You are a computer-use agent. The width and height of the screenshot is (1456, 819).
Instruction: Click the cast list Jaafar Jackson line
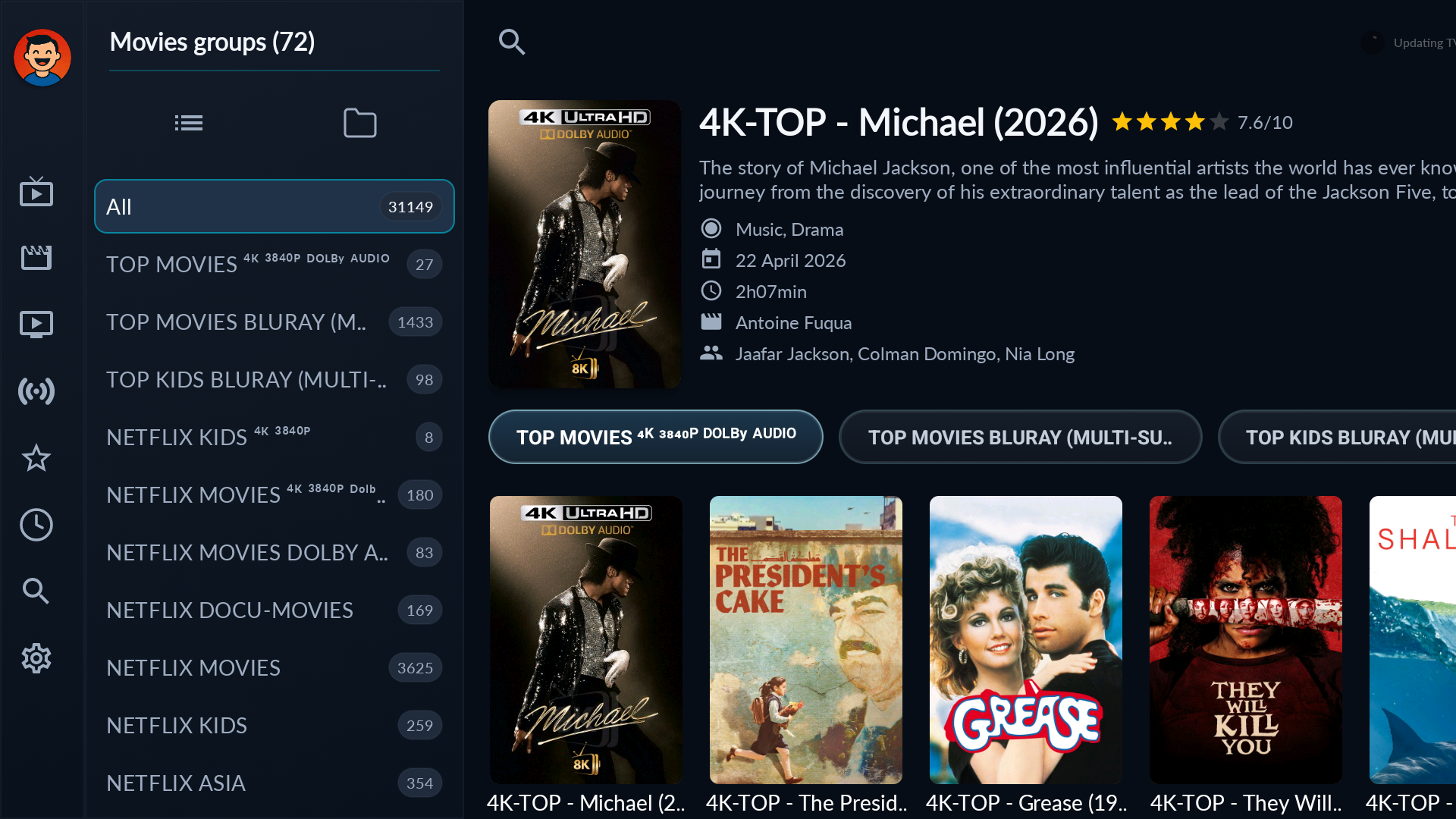click(905, 353)
